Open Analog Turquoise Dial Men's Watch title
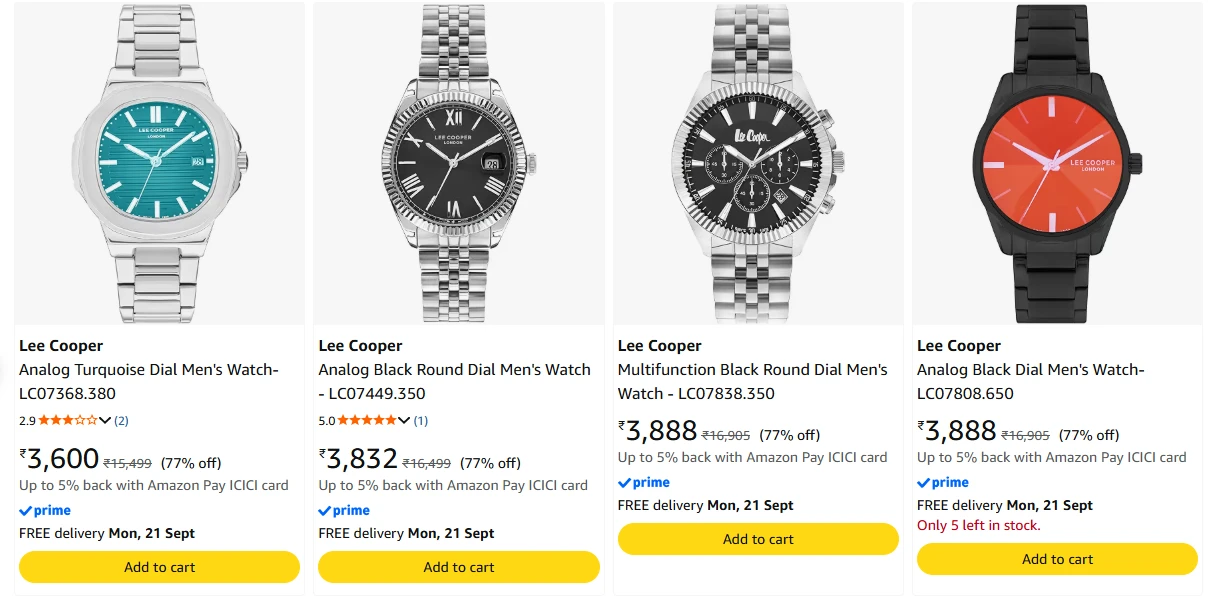The width and height of the screenshot is (1208, 600). pos(149,381)
